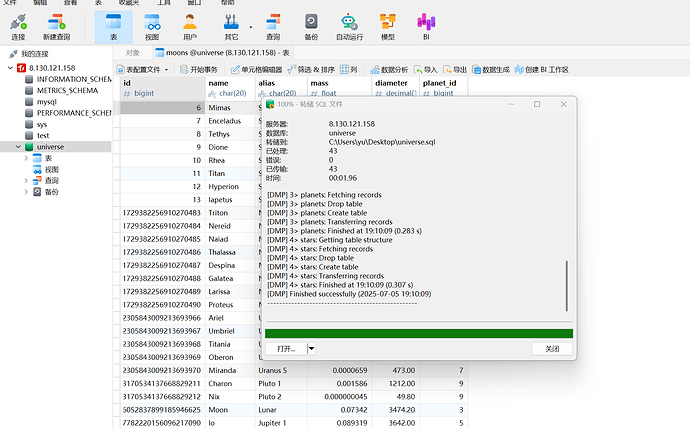Open dropdown arrow next to 其它

[x=251, y=27]
